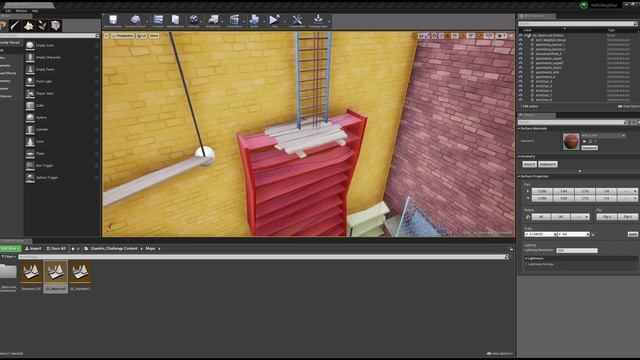Open View Options in Content Browser
Screen dimensions: 640x360
click(x=500, y=354)
